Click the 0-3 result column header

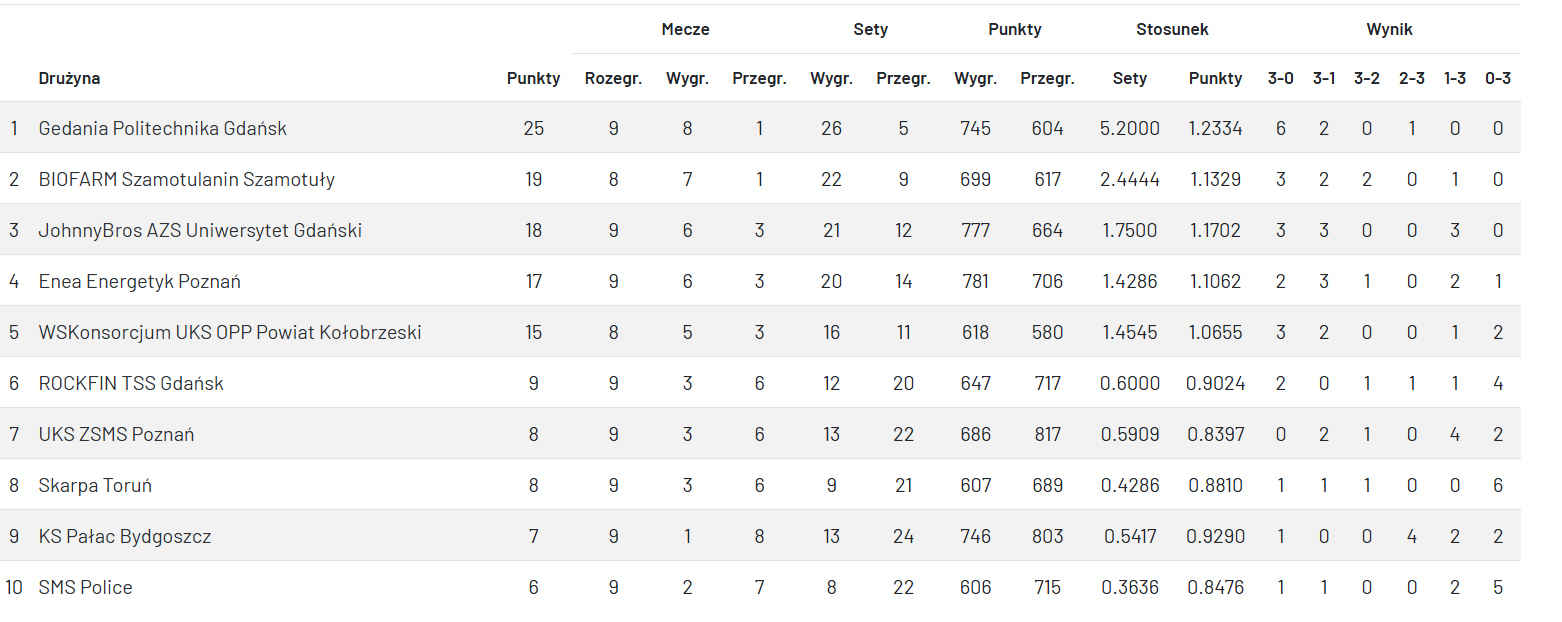[1497, 78]
